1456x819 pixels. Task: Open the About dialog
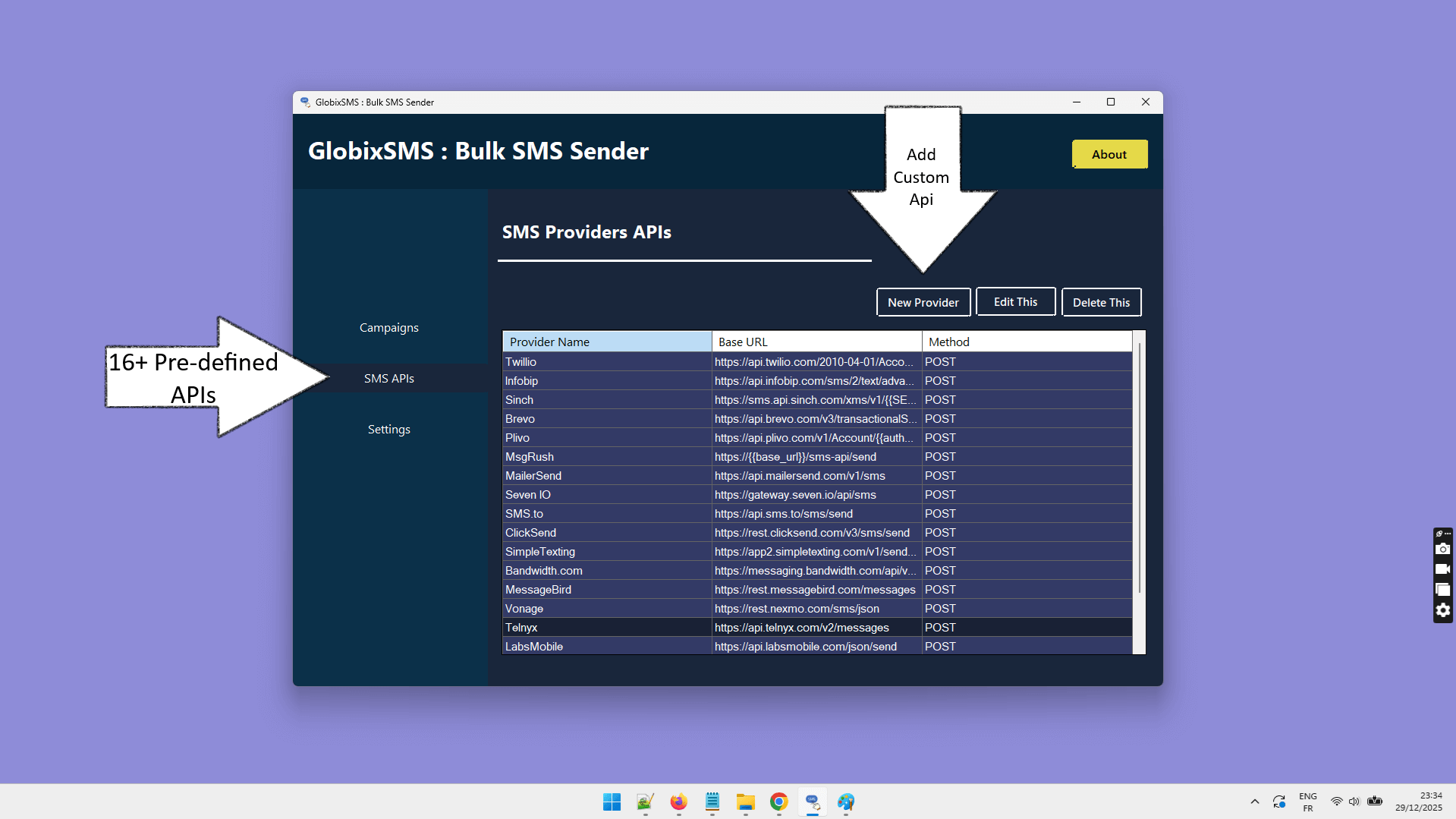click(1109, 154)
